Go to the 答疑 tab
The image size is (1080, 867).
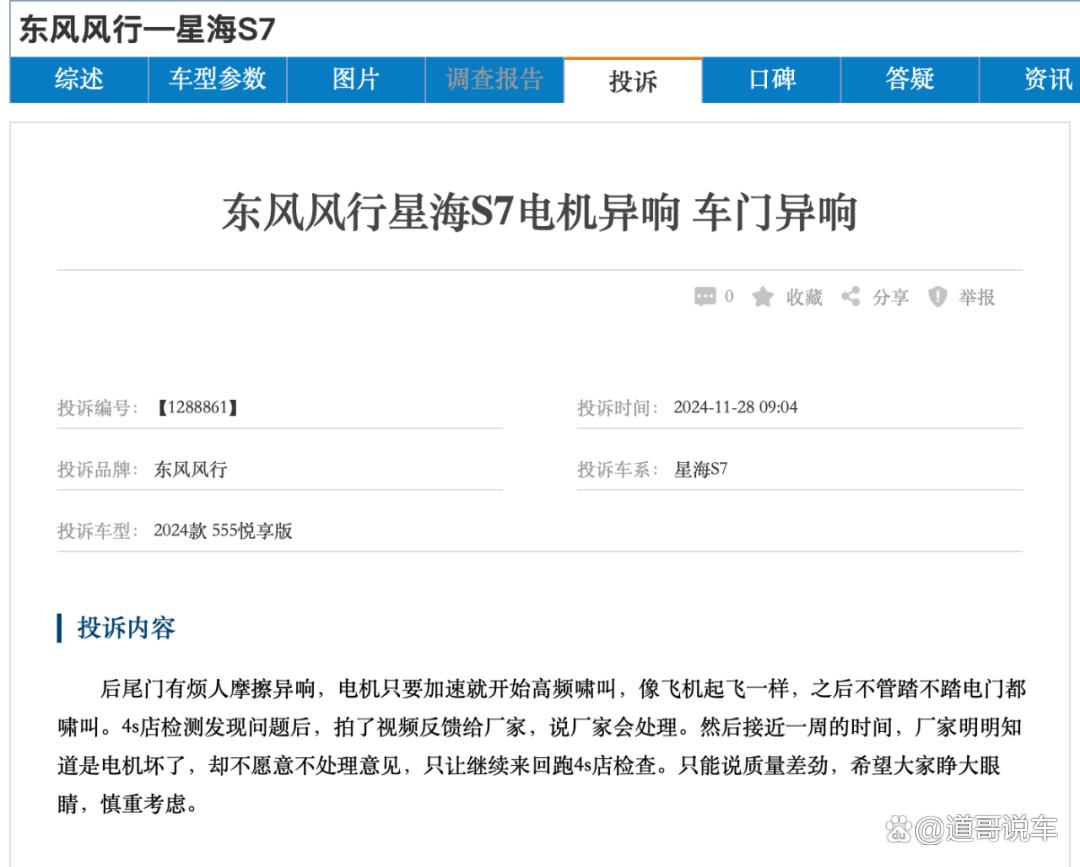[x=910, y=80]
